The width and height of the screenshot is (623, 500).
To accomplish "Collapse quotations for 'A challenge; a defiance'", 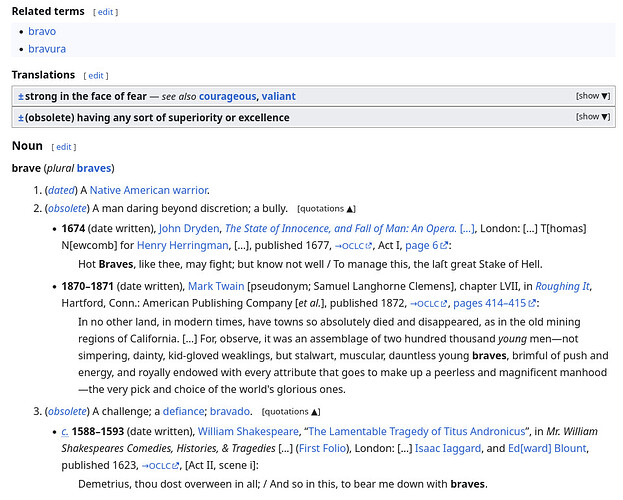I will 290,412.
